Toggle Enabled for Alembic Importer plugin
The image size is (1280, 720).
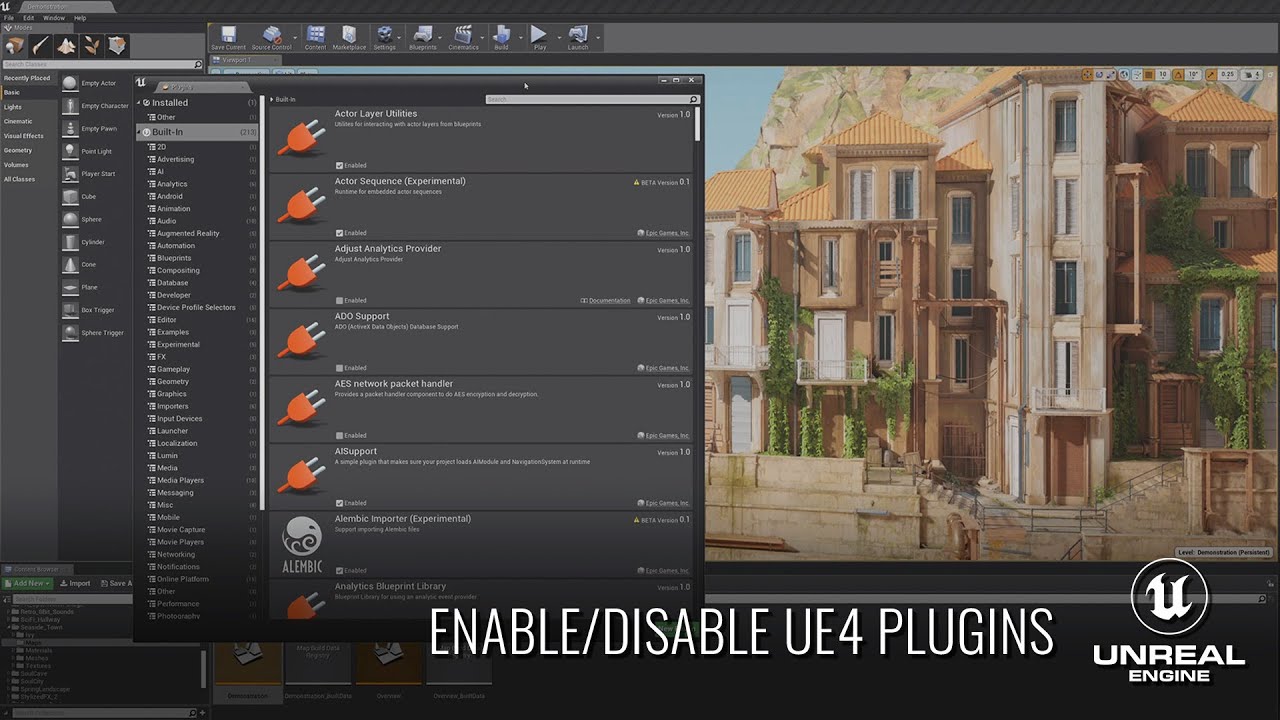coord(340,570)
